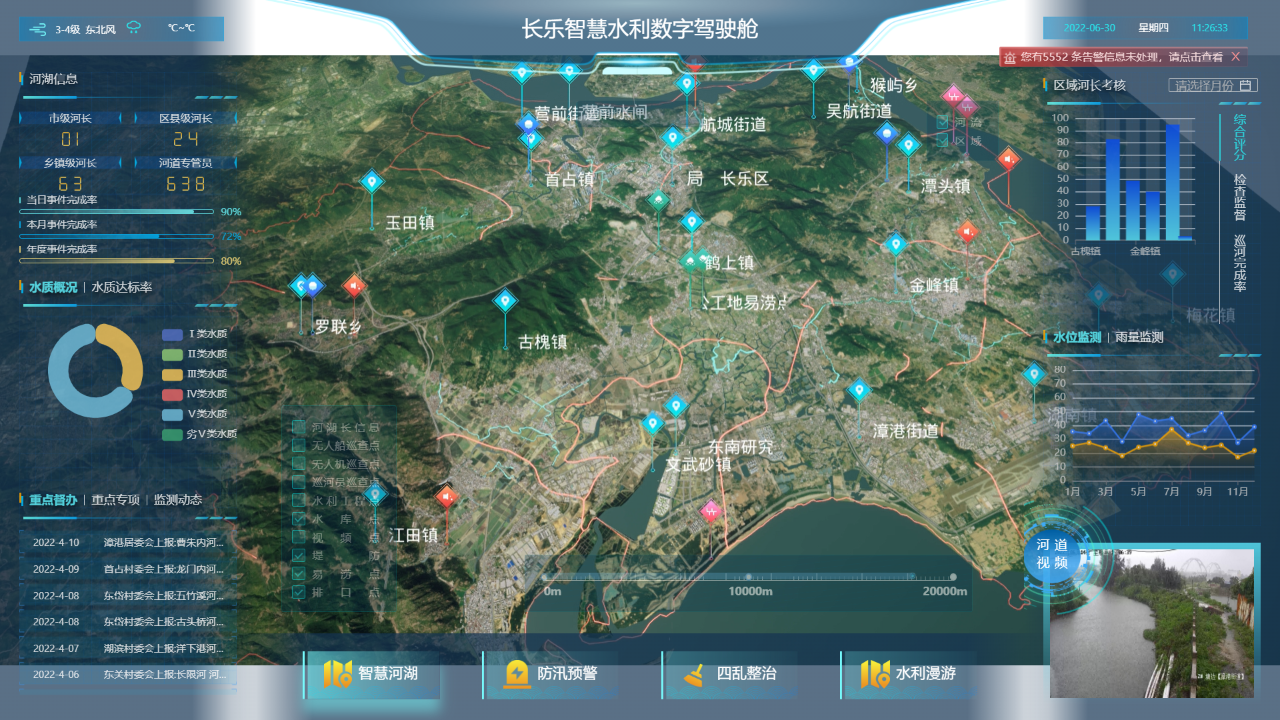Click the 20000m end handle of distance slider
This screenshot has height=720, width=1280.
(x=953, y=577)
